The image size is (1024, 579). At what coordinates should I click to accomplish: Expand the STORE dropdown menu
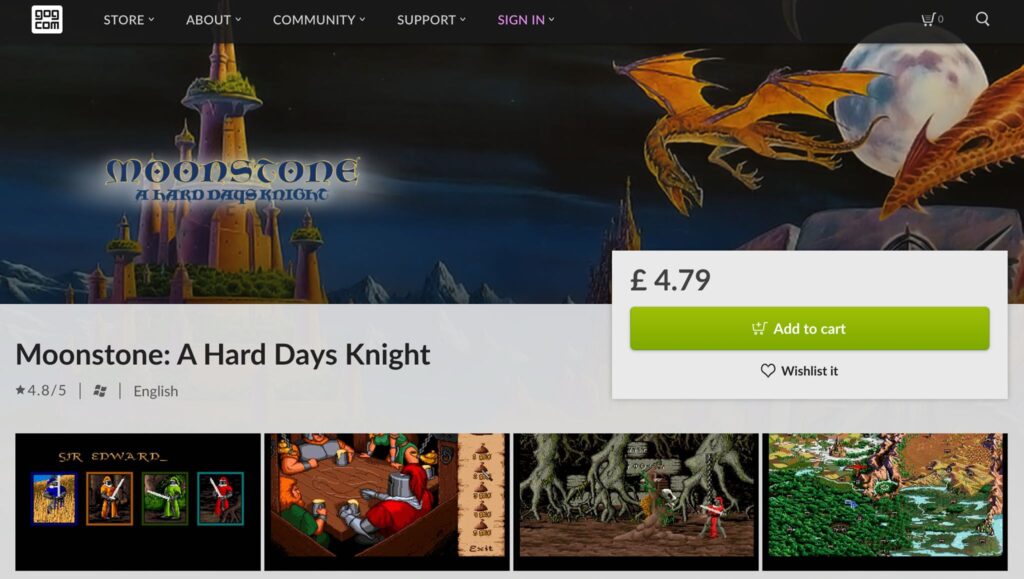129,20
